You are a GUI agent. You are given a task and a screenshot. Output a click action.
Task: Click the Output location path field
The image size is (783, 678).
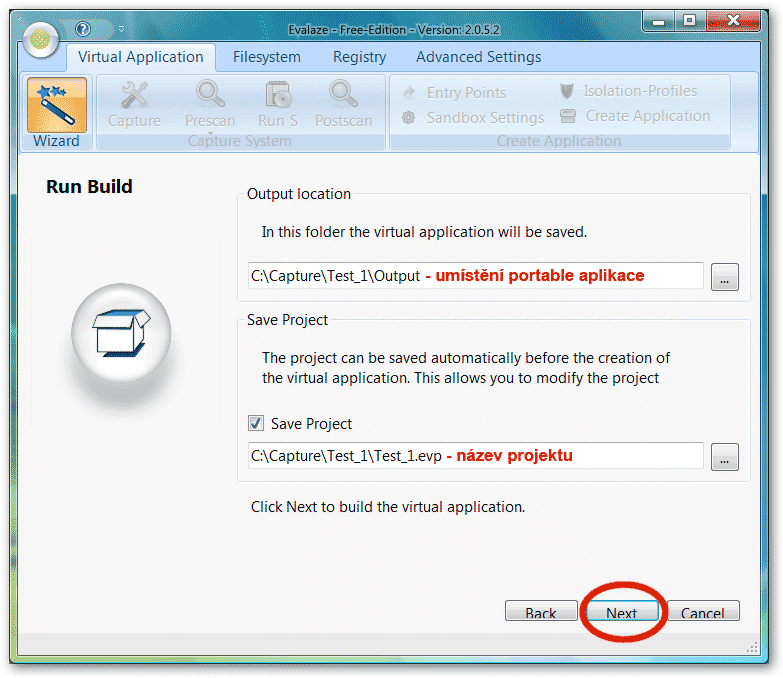tap(476, 276)
